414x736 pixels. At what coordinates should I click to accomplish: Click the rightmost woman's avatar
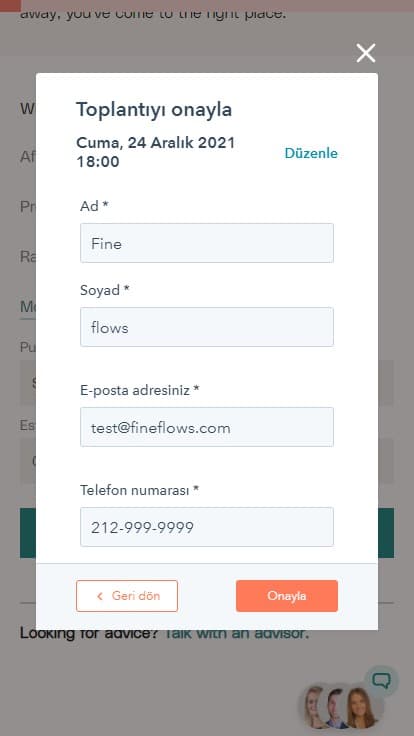(362, 708)
